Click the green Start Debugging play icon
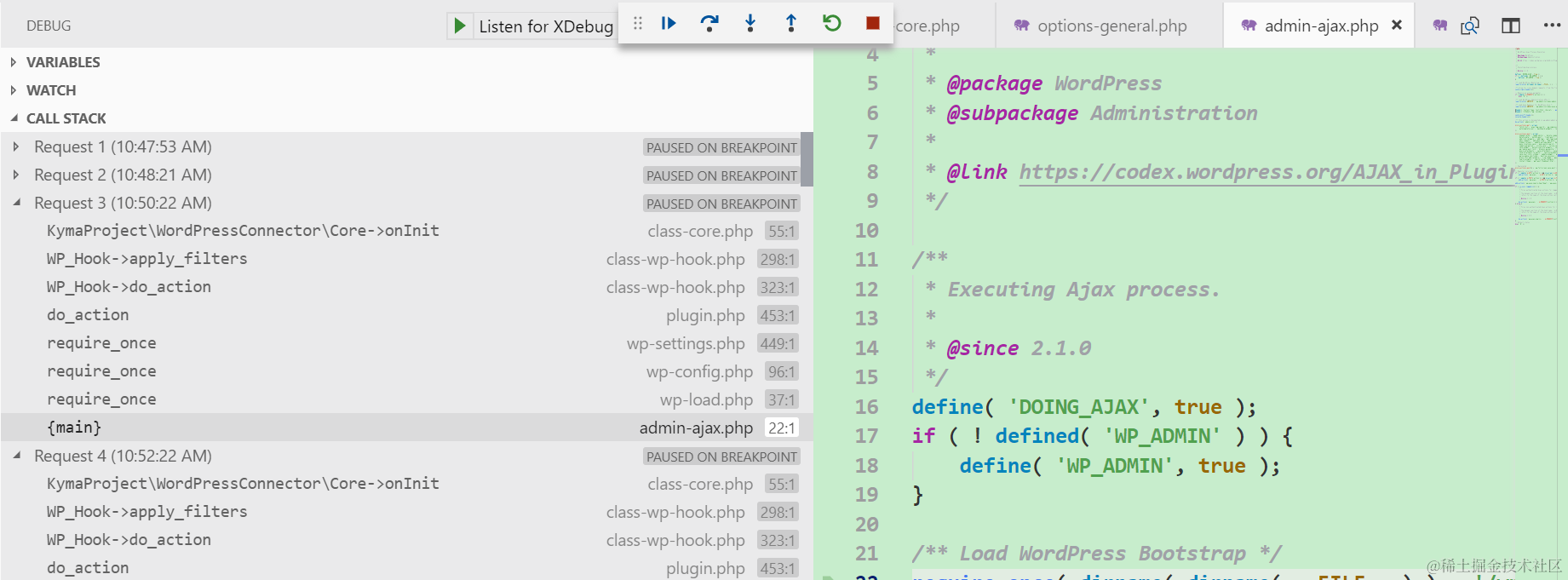 pos(459,26)
